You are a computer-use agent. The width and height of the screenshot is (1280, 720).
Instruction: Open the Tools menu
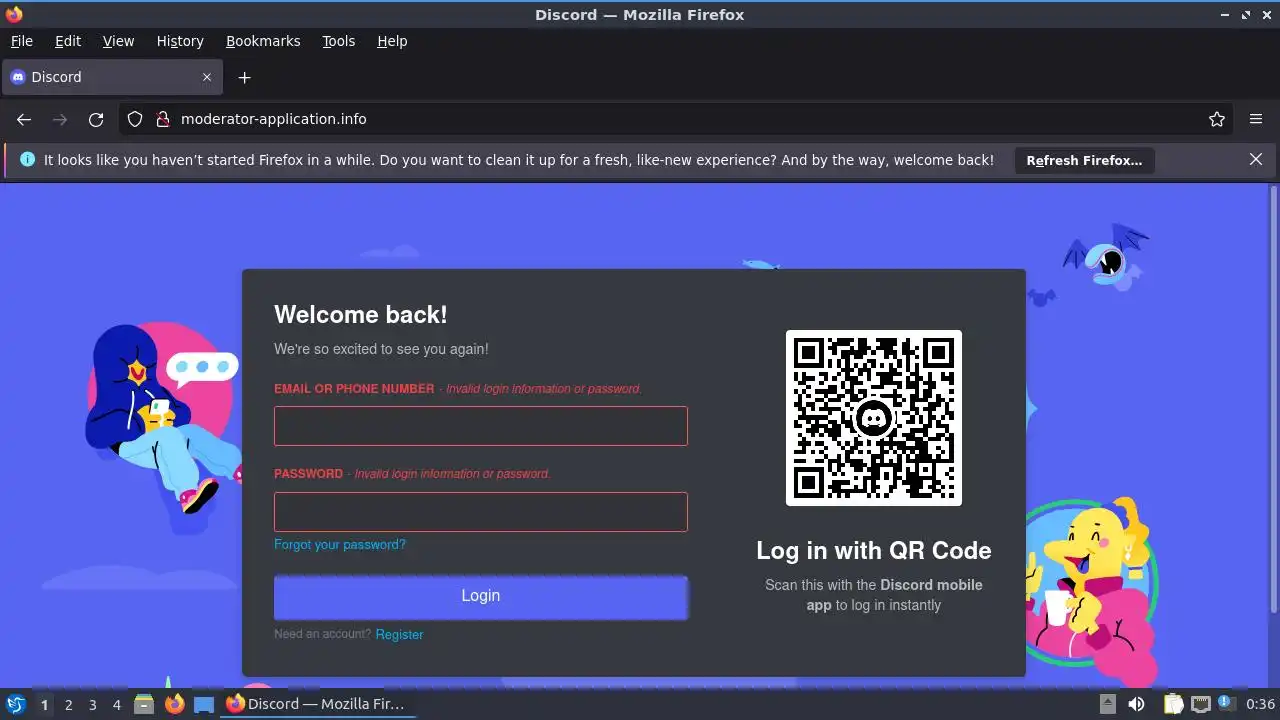[x=338, y=41]
